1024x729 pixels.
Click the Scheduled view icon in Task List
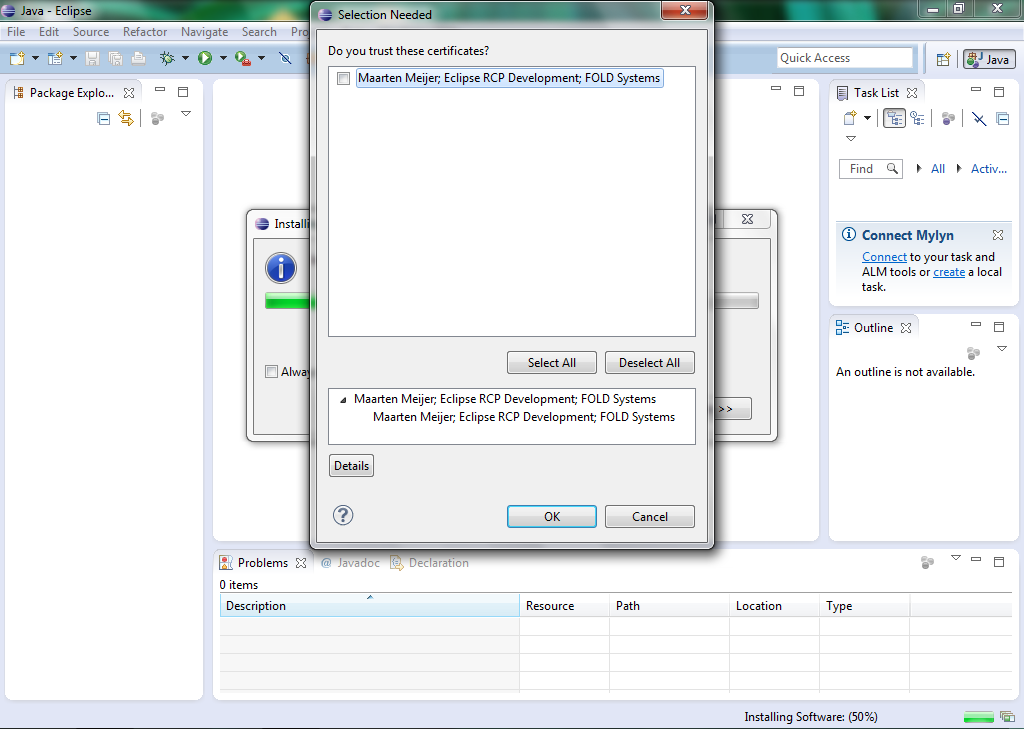click(917, 118)
